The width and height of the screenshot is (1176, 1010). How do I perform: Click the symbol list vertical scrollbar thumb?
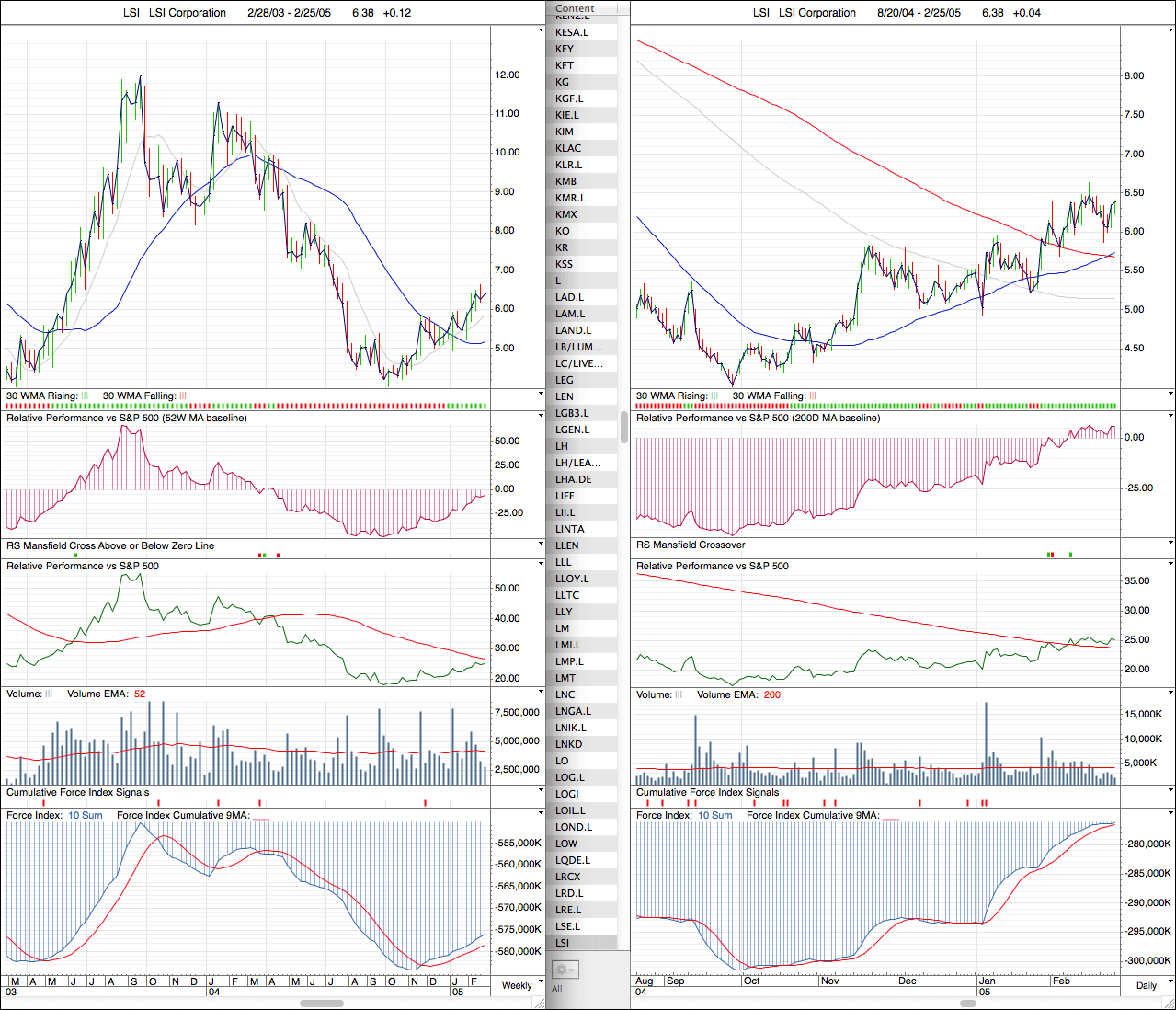(x=624, y=428)
